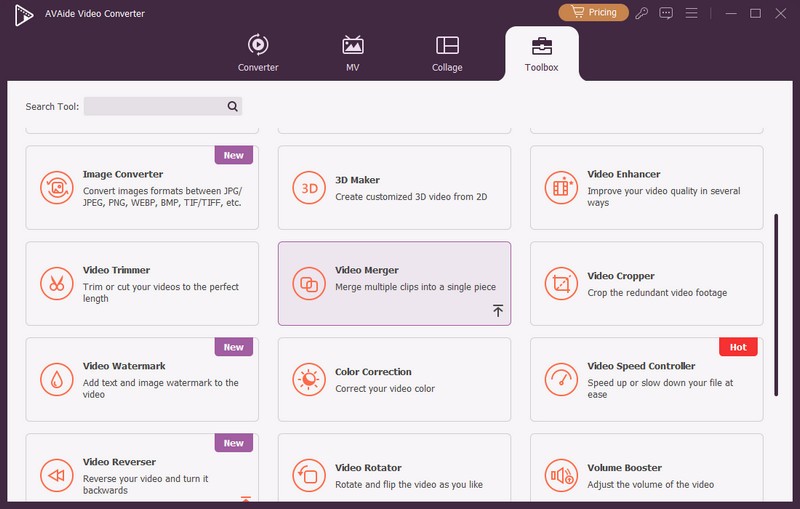Click the New badge on Image Converter
The height and width of the screenshot is (509, 800).
pyautogui.click(x=234, y=155)
